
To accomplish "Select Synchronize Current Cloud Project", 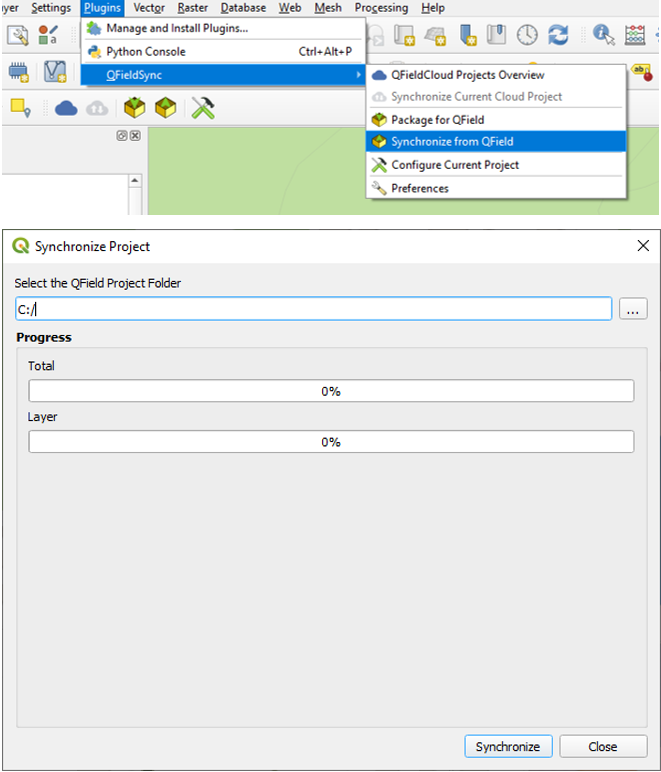I will click(x=496, y=96).
